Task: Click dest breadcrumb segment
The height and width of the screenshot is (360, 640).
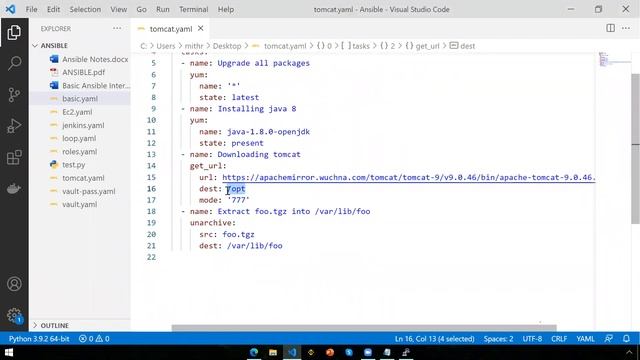Action: 467,46
